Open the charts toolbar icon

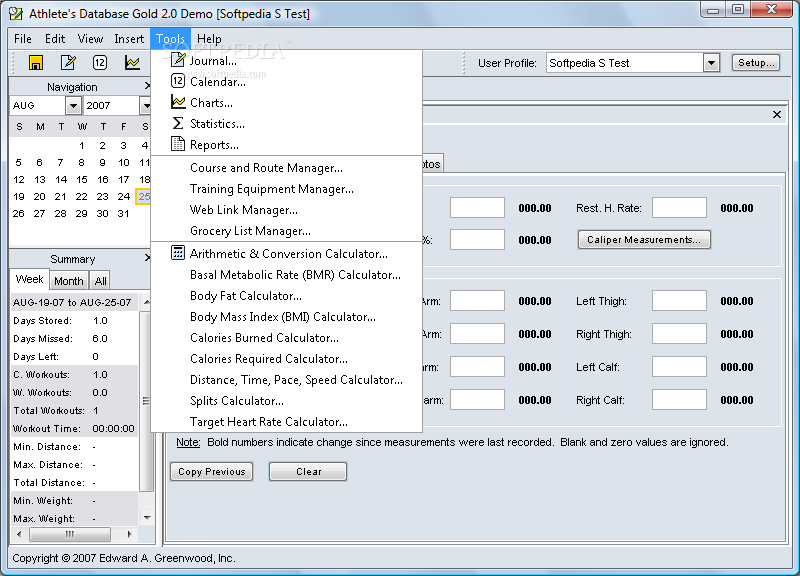(x=132, y=63)
